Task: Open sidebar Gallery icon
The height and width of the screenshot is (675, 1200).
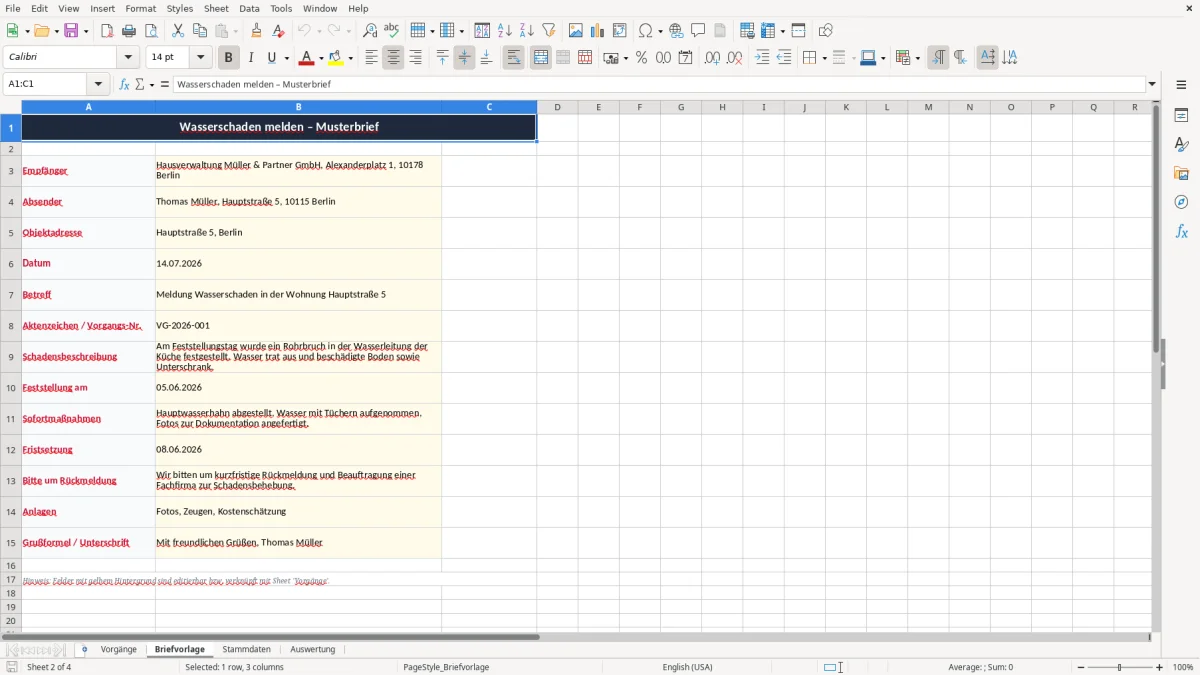Action: [x=1181, y=174]
